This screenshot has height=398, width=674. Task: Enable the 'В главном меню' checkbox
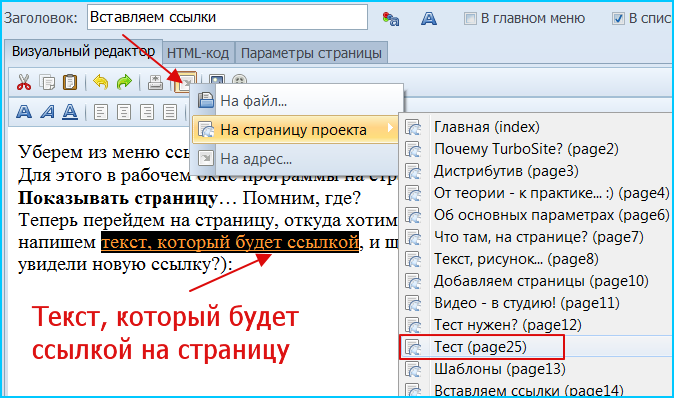470,18
